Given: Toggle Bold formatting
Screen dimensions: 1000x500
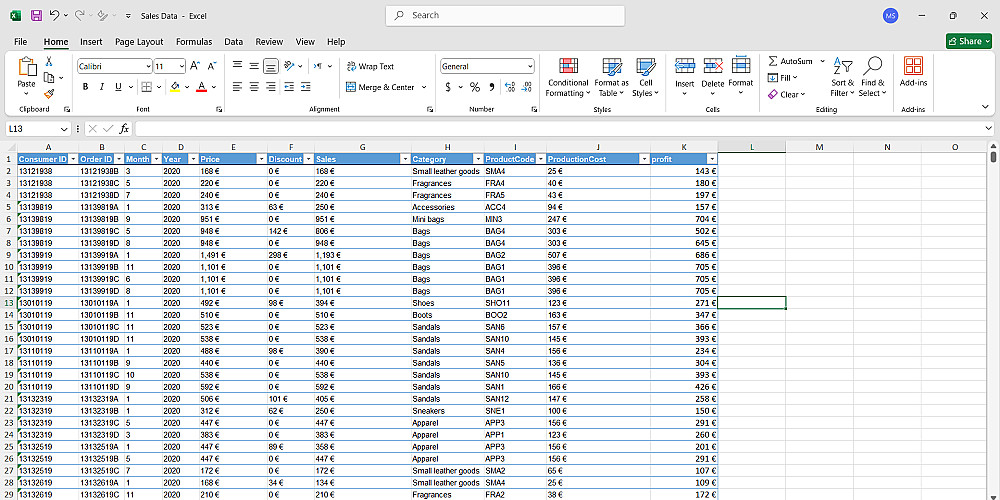Looking at the screenshot, I should pyautogui.click(x=86, y=87).
